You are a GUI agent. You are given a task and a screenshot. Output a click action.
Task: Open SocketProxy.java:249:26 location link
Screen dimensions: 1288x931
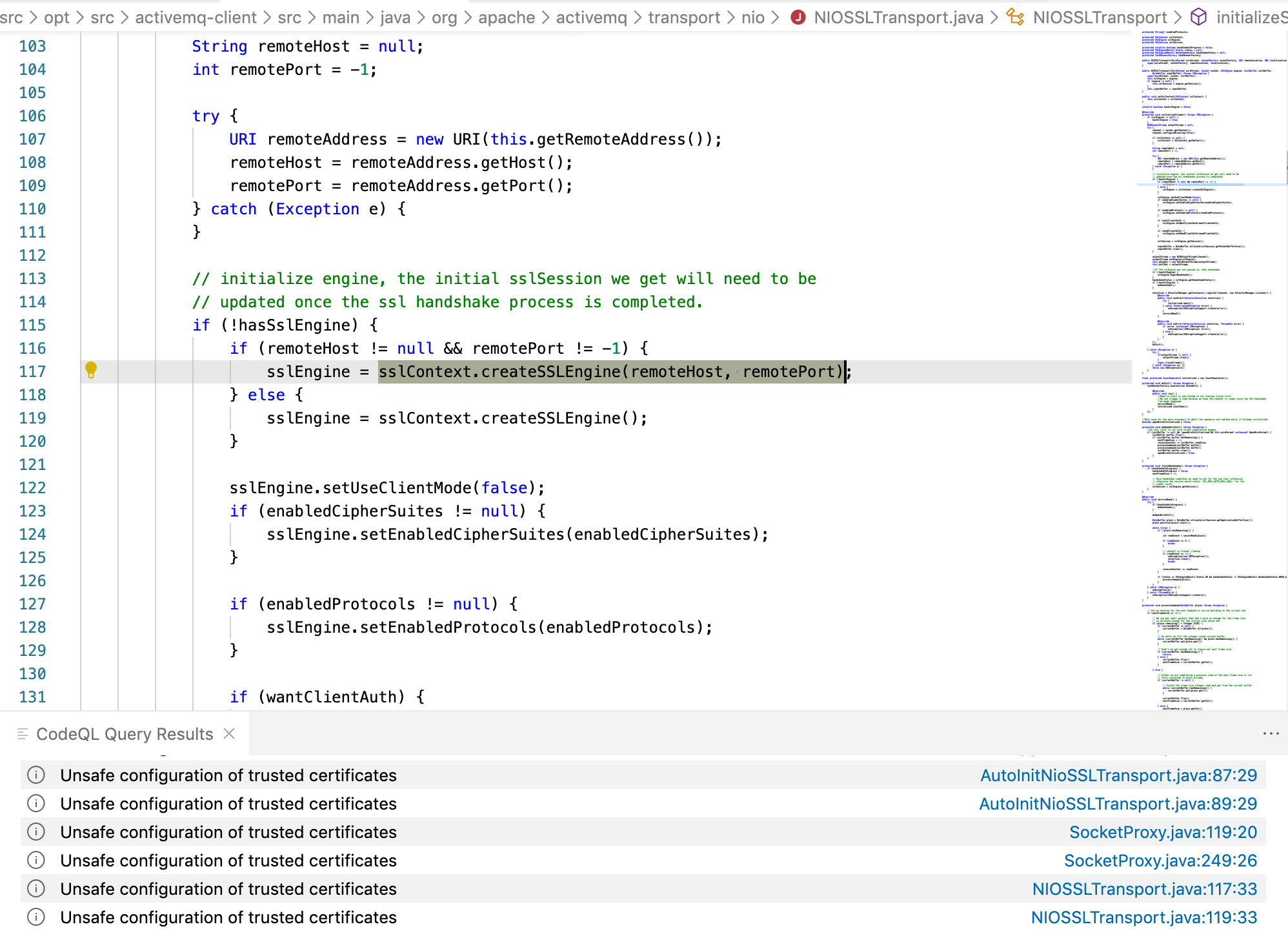[1160, 861]
